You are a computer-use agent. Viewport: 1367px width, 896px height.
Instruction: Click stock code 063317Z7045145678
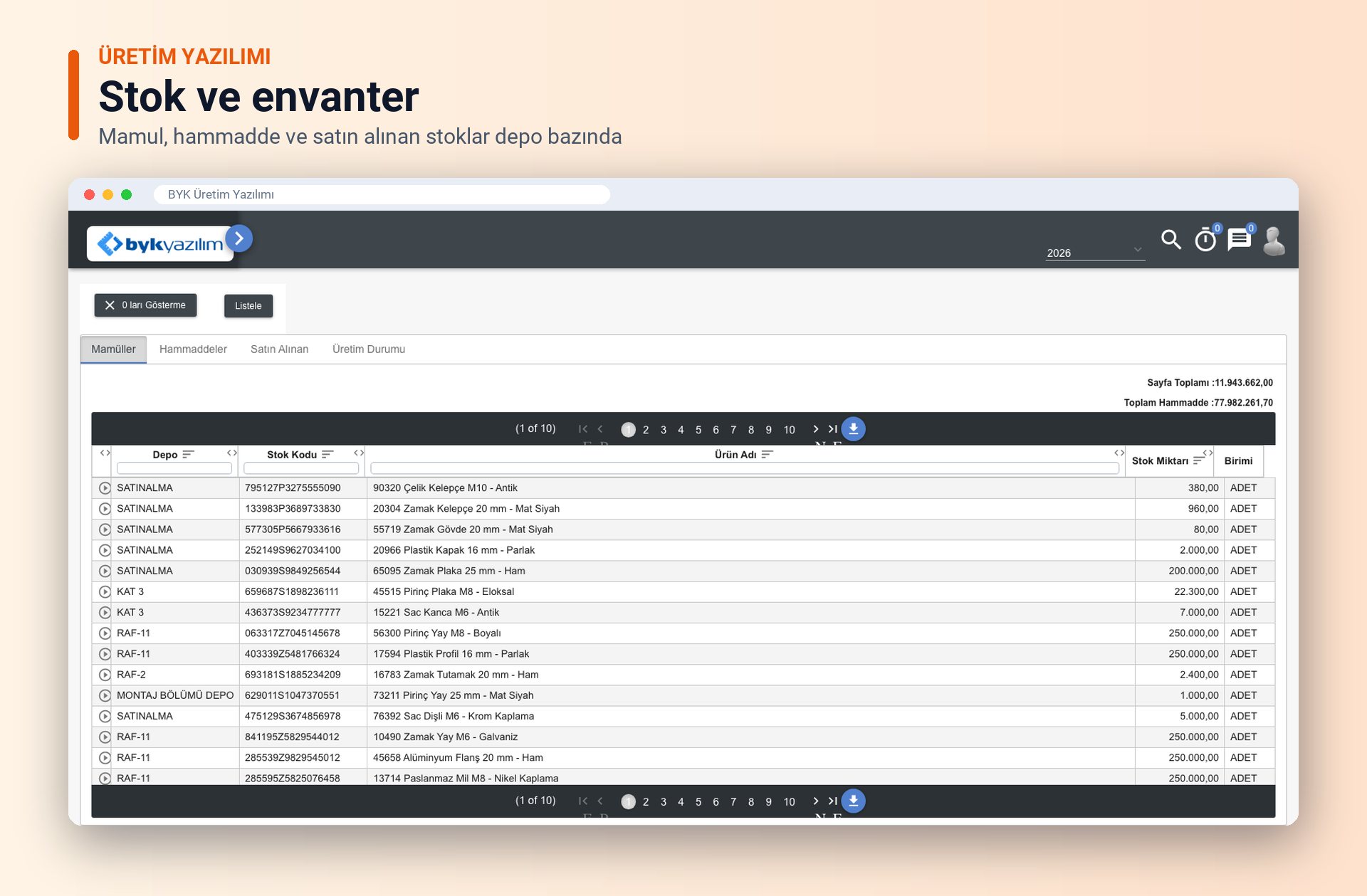[x=293, y=633]
